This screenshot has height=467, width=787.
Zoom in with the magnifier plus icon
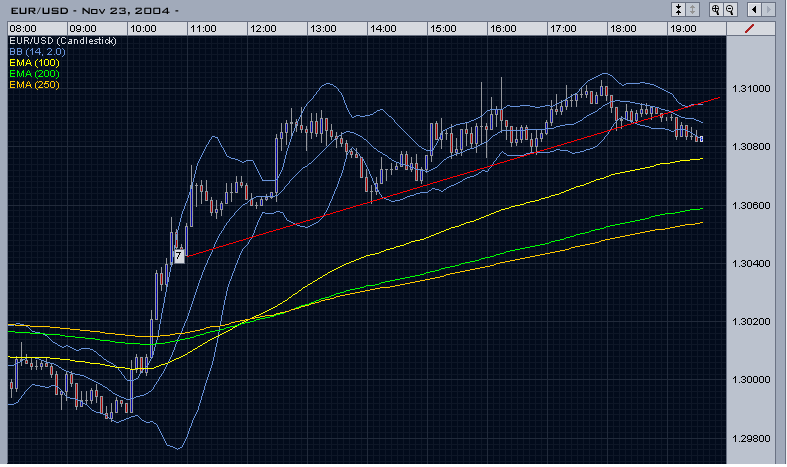716,10
